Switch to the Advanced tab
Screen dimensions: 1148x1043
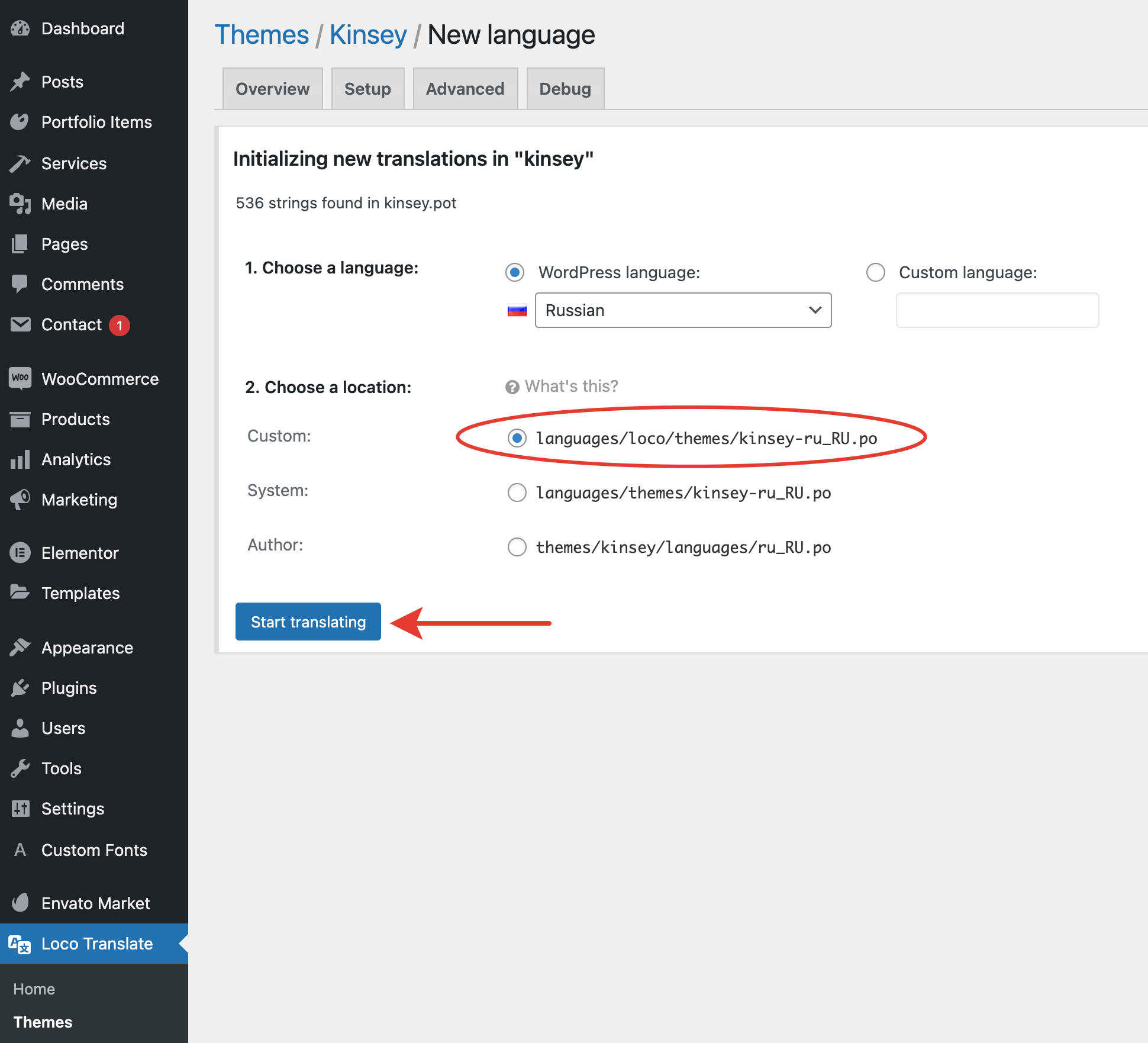click(465, 89)
